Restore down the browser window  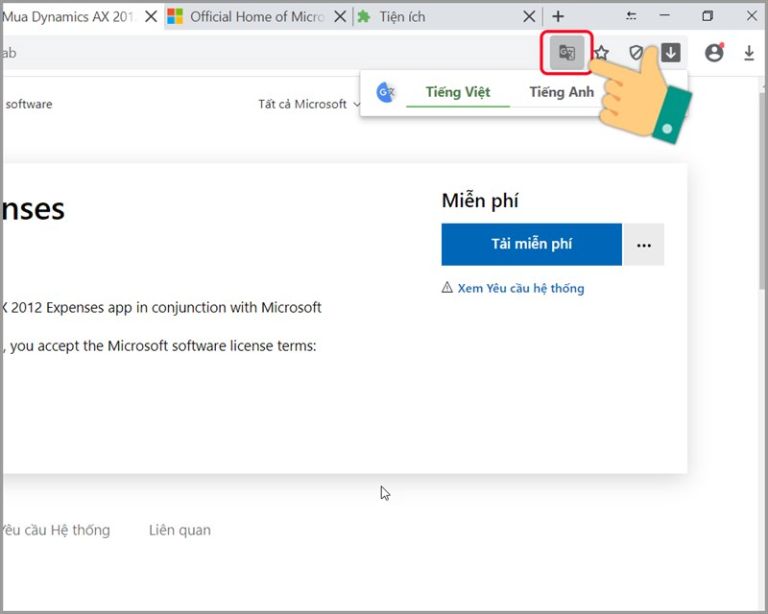tap(707, 16)
